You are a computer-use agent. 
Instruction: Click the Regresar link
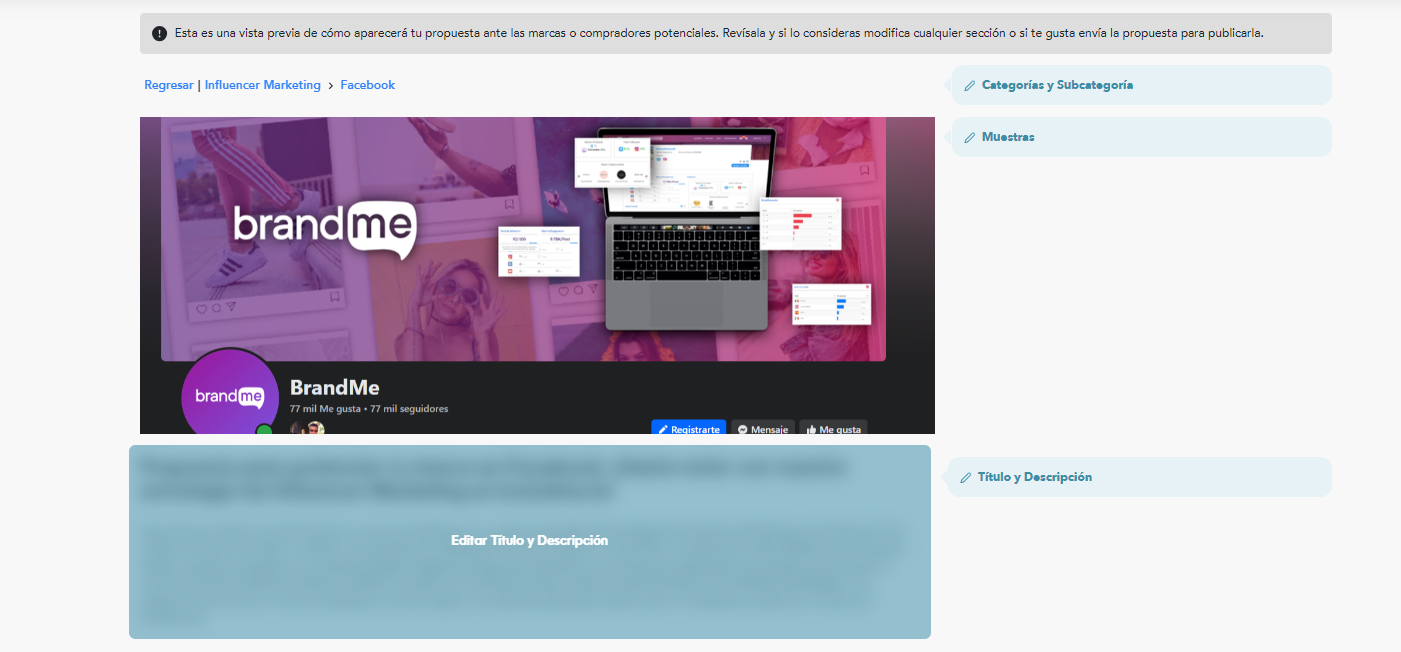[x=168, y=85]
